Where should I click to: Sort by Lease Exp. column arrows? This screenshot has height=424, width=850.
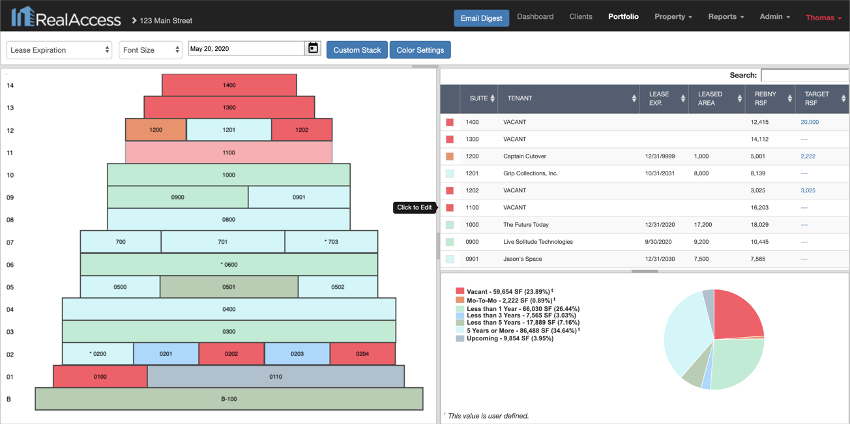(x=682, y=99)
